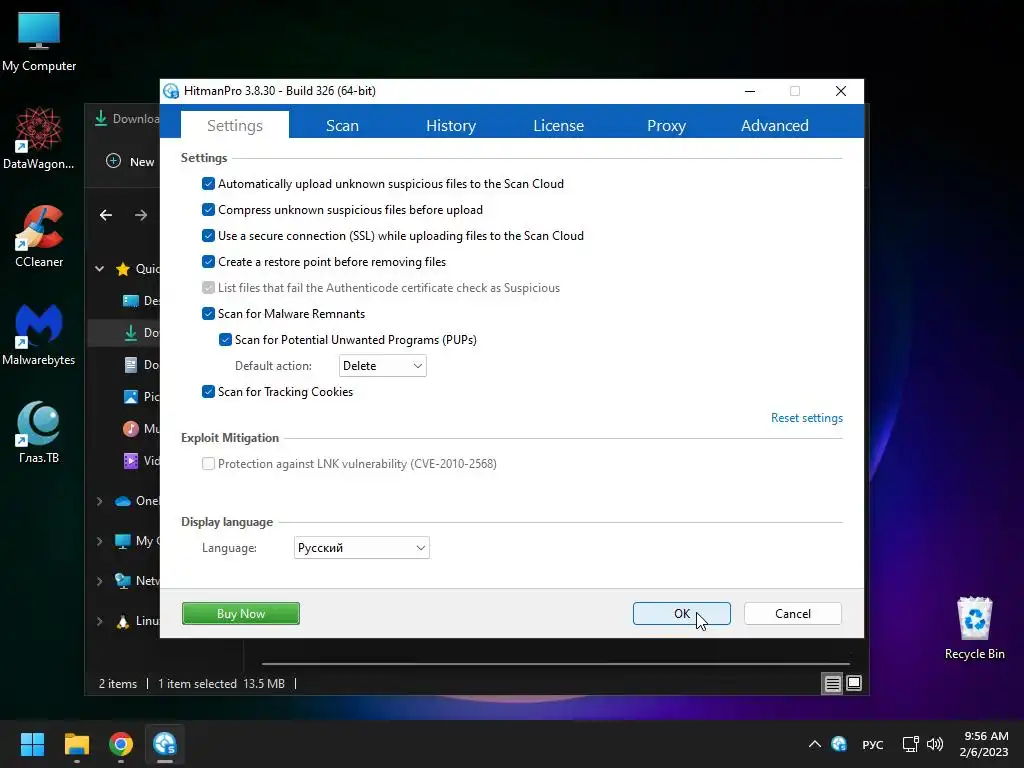Image resolution: width=1024 pixels, height=768 pixels.
Task: Click the Buy Now button
Action: pos(241,613)
